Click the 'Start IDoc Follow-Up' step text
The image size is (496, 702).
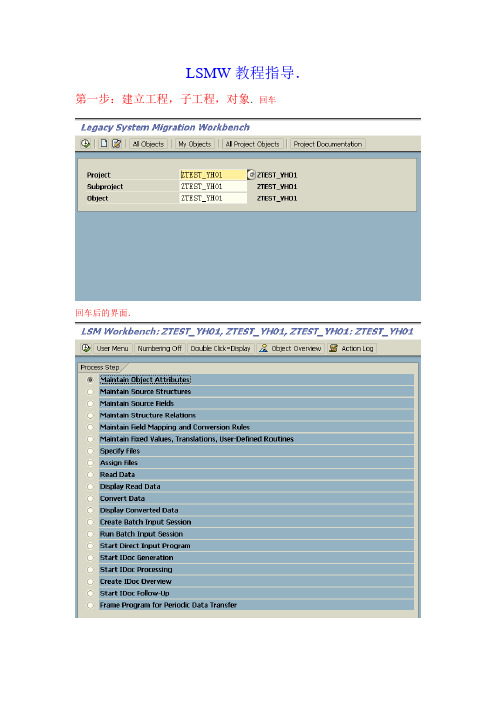[134, 593]
